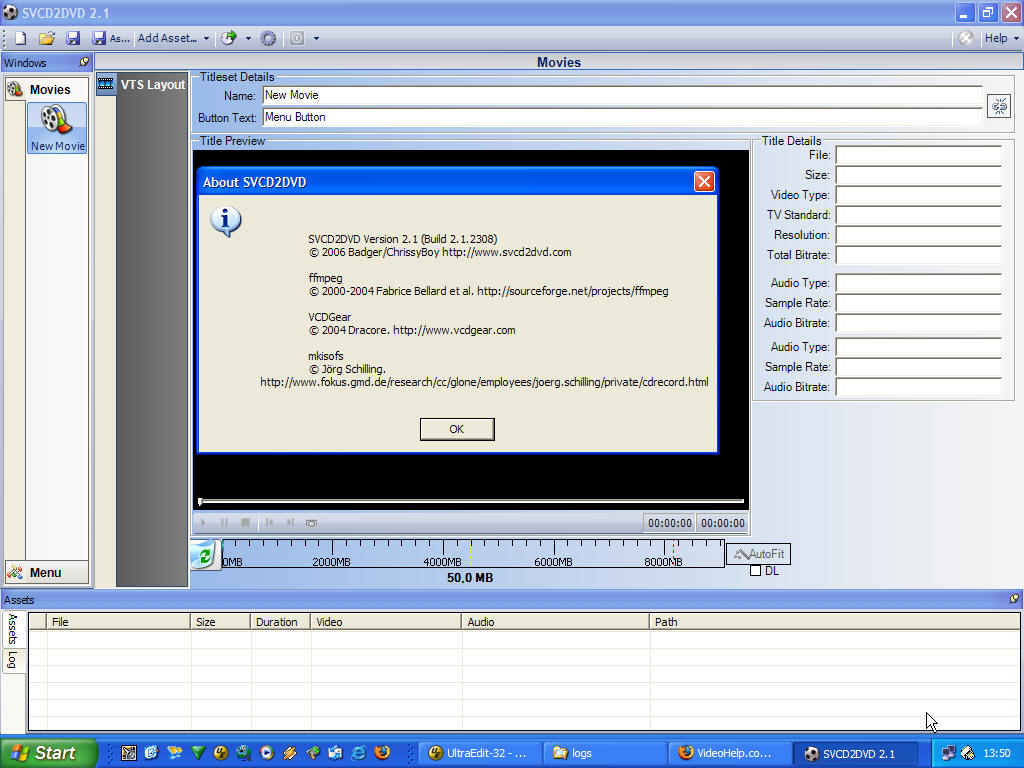Close the About SVCD2DVD dialog
The width and height of the screenshot is (1024, 768).
point(703,182)
